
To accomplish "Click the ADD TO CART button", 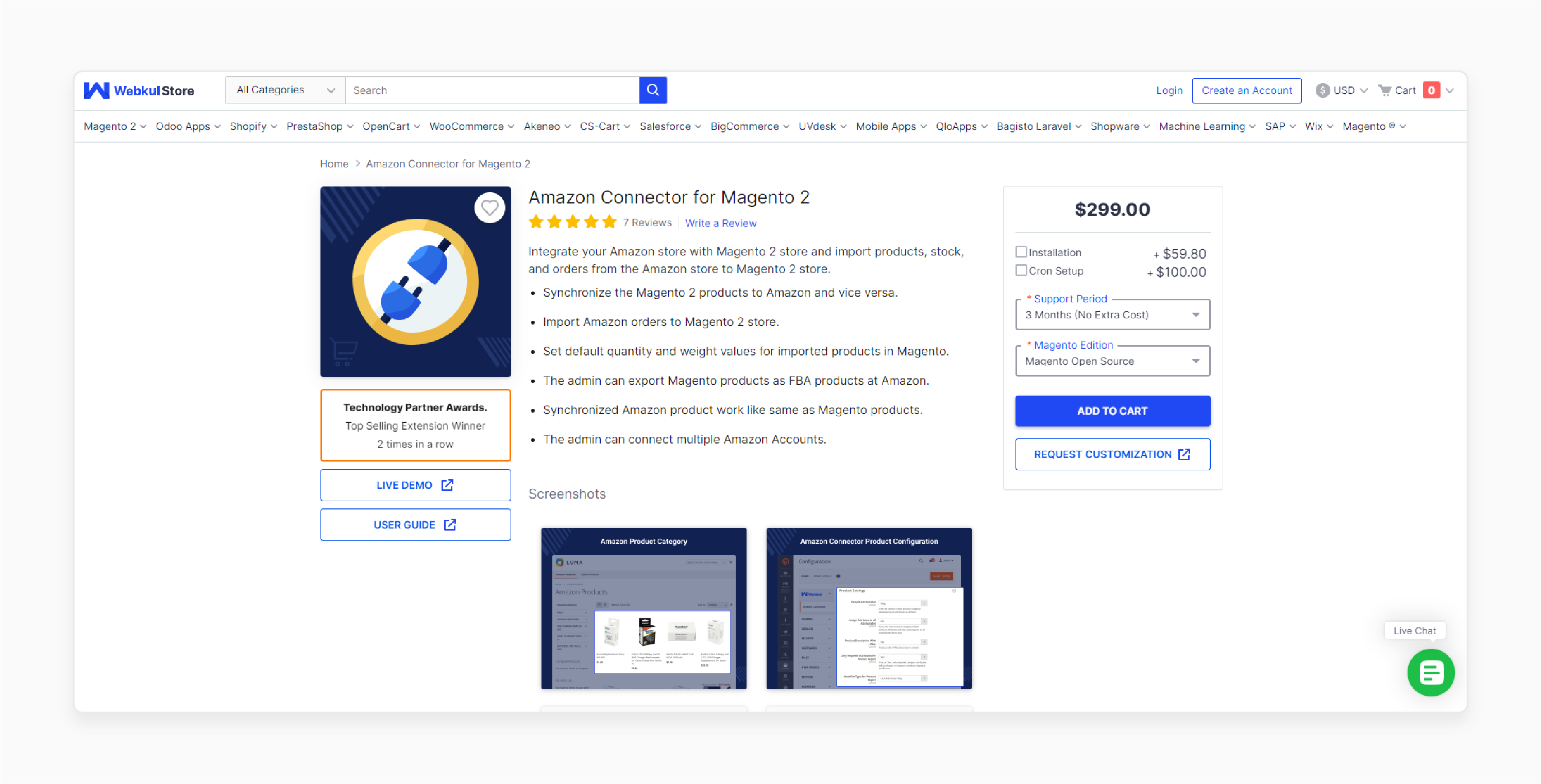I will [x=1112, y=411].
